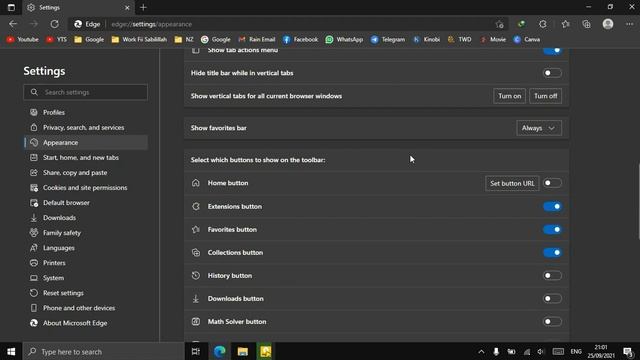The width and height of the screenshot is (640, 360).
Task: Click the taskbar Type here to search box
Action: 104,351
